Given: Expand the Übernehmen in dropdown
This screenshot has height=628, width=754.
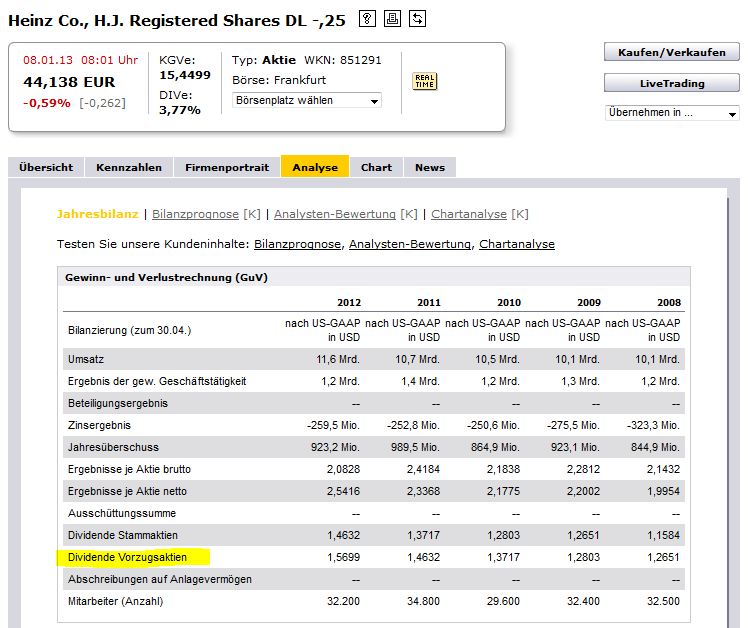Looking at the screenshot, I should [x=671, y=113].
